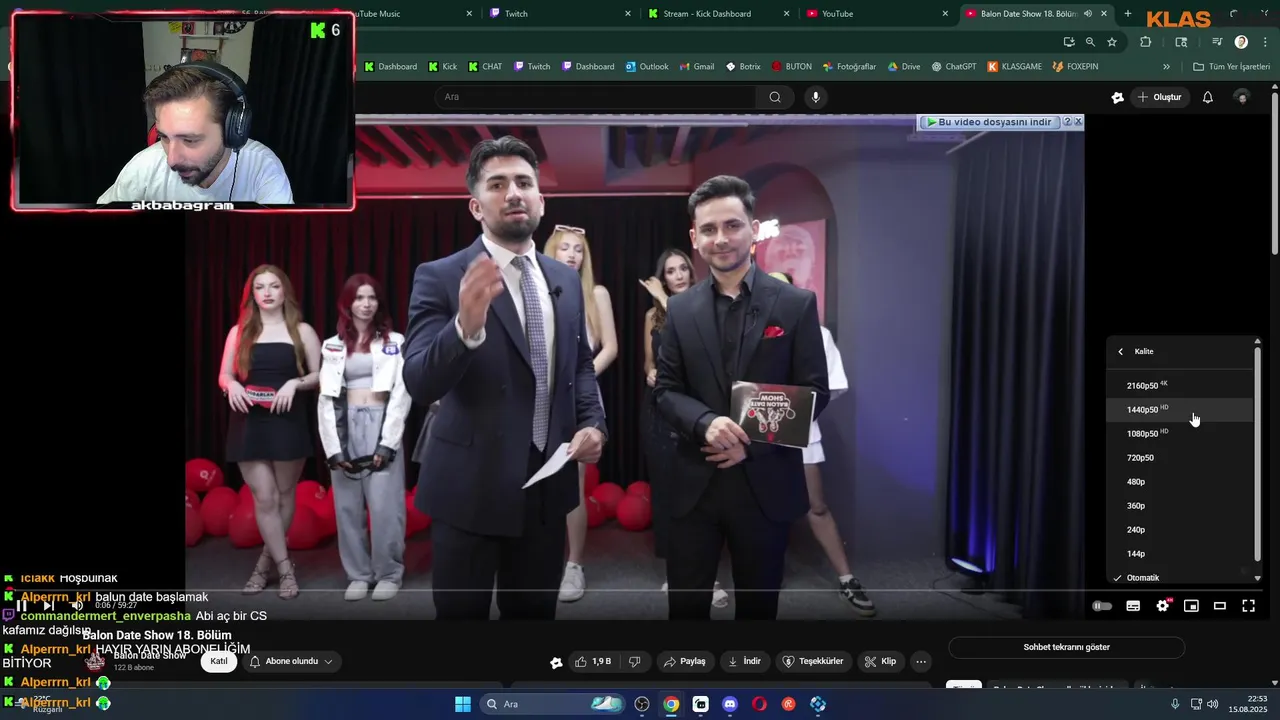Viewport: 1280px width, 720px height.
Task: Select 2160p50 4K quality
Action: [x=1179, y=385]
